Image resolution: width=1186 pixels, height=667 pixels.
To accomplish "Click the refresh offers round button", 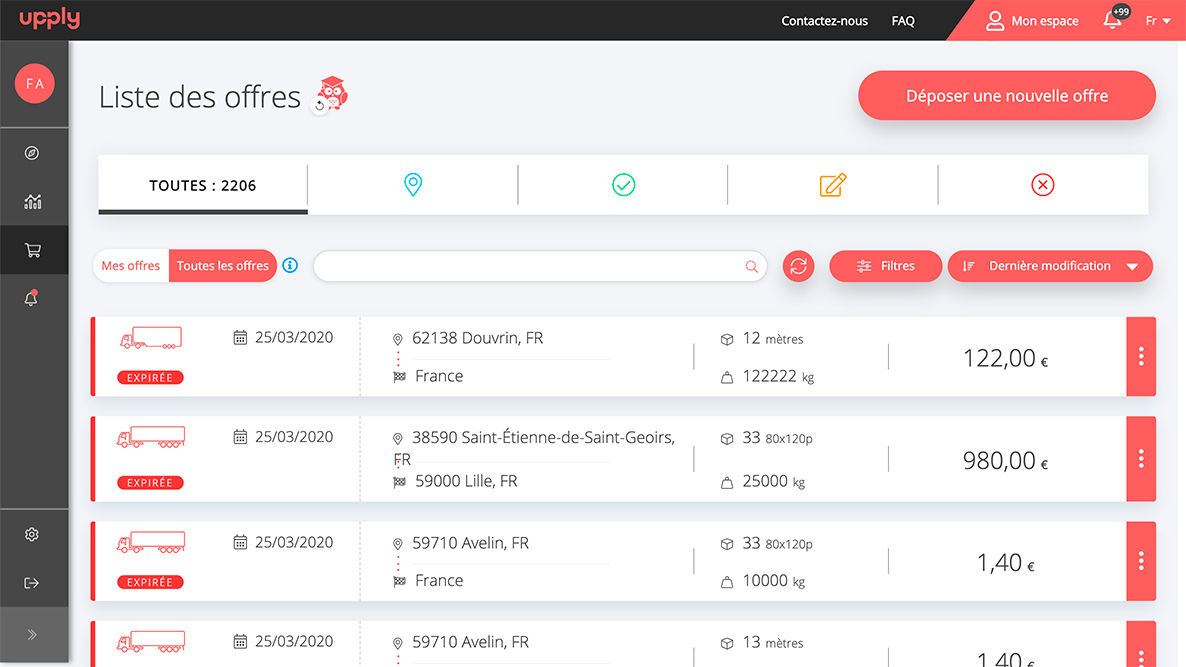I will [x=798, y=266].
